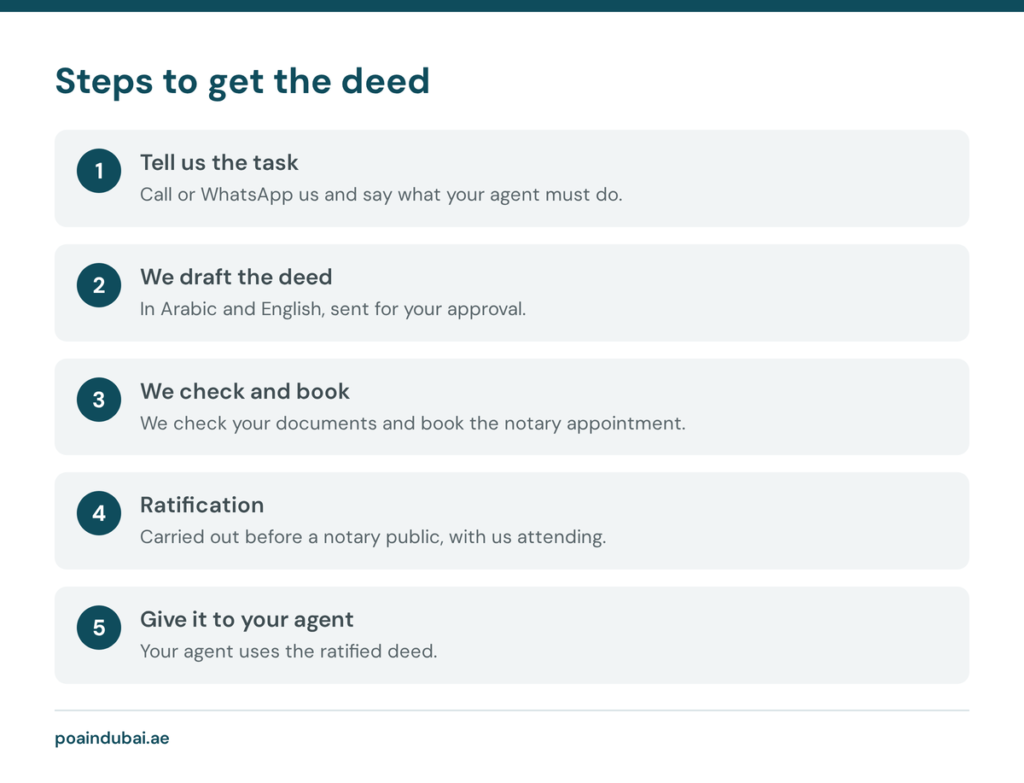Click the step 5 number badge
The width and height of the screenshot is (1024, 783).
pos(99,628)
